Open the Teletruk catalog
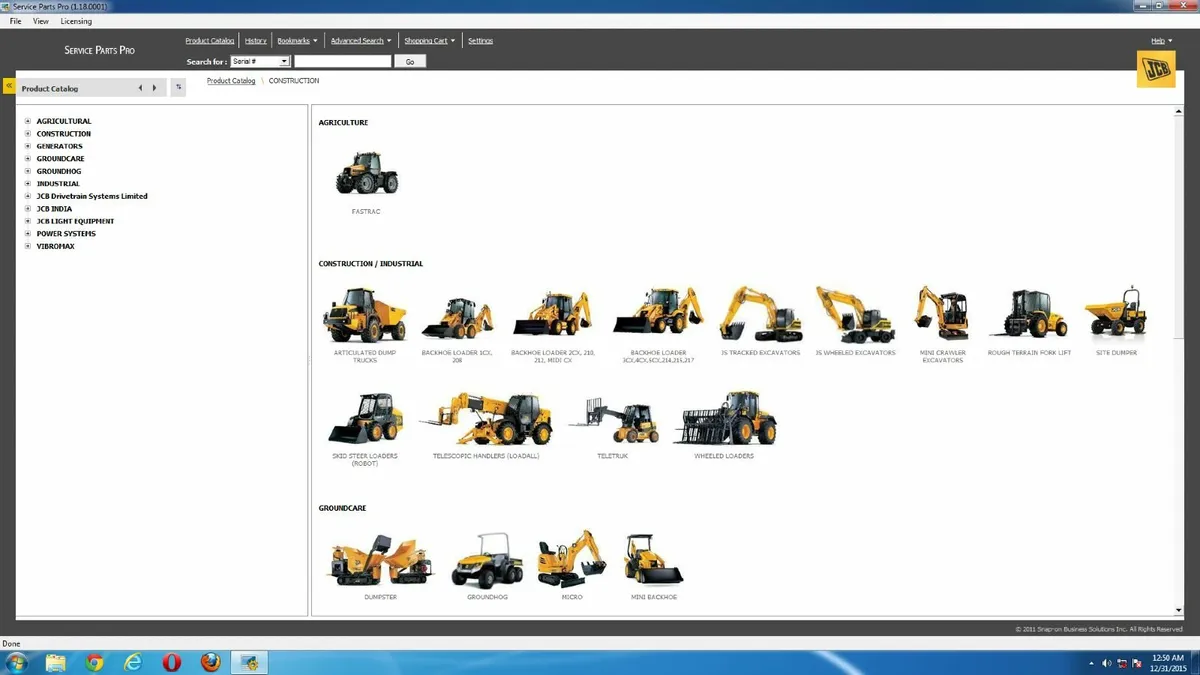The width and height of the screenshot is (1200, 675). [x=613, y=423]
